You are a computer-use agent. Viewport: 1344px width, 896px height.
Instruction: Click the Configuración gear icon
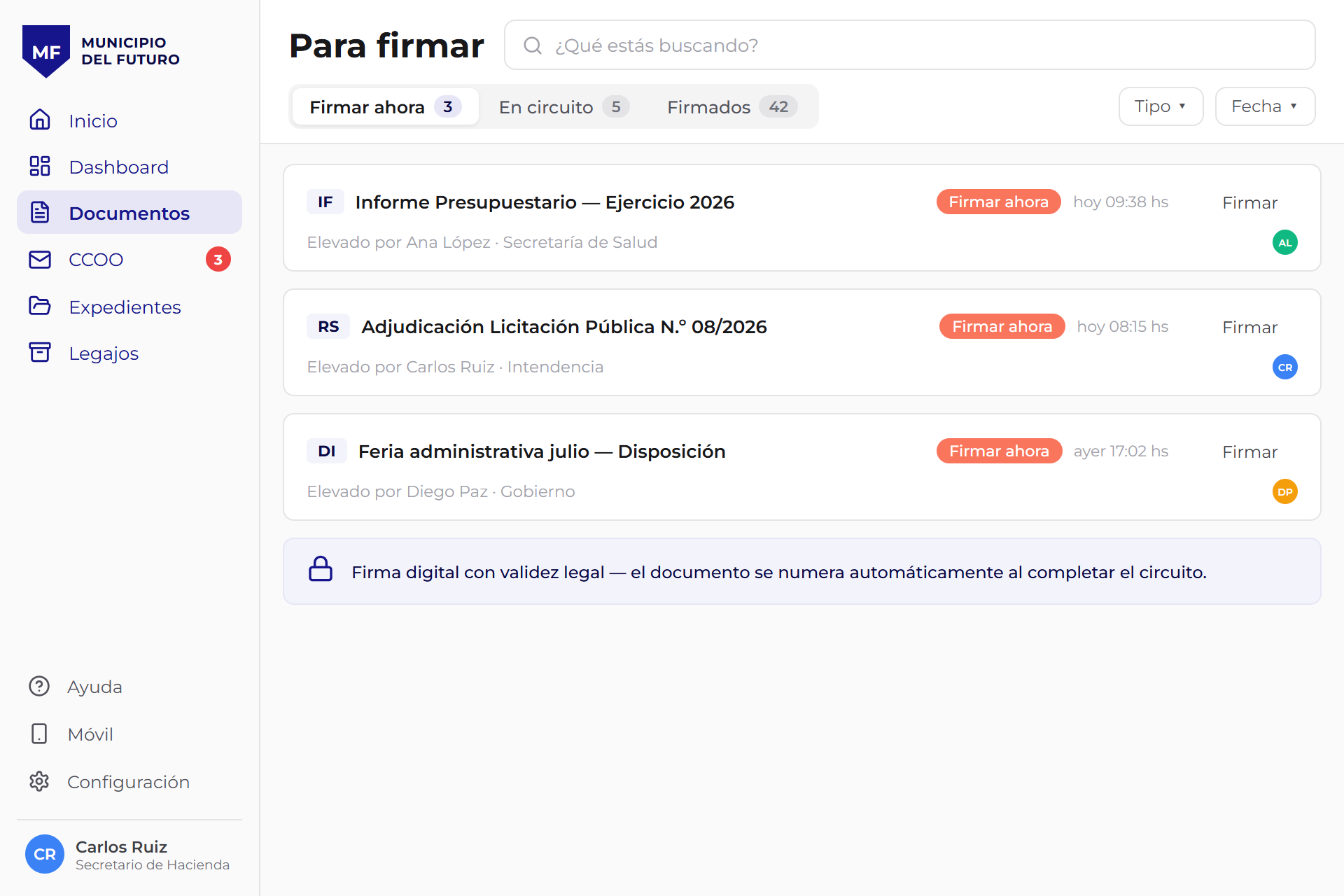click(39, 781)
